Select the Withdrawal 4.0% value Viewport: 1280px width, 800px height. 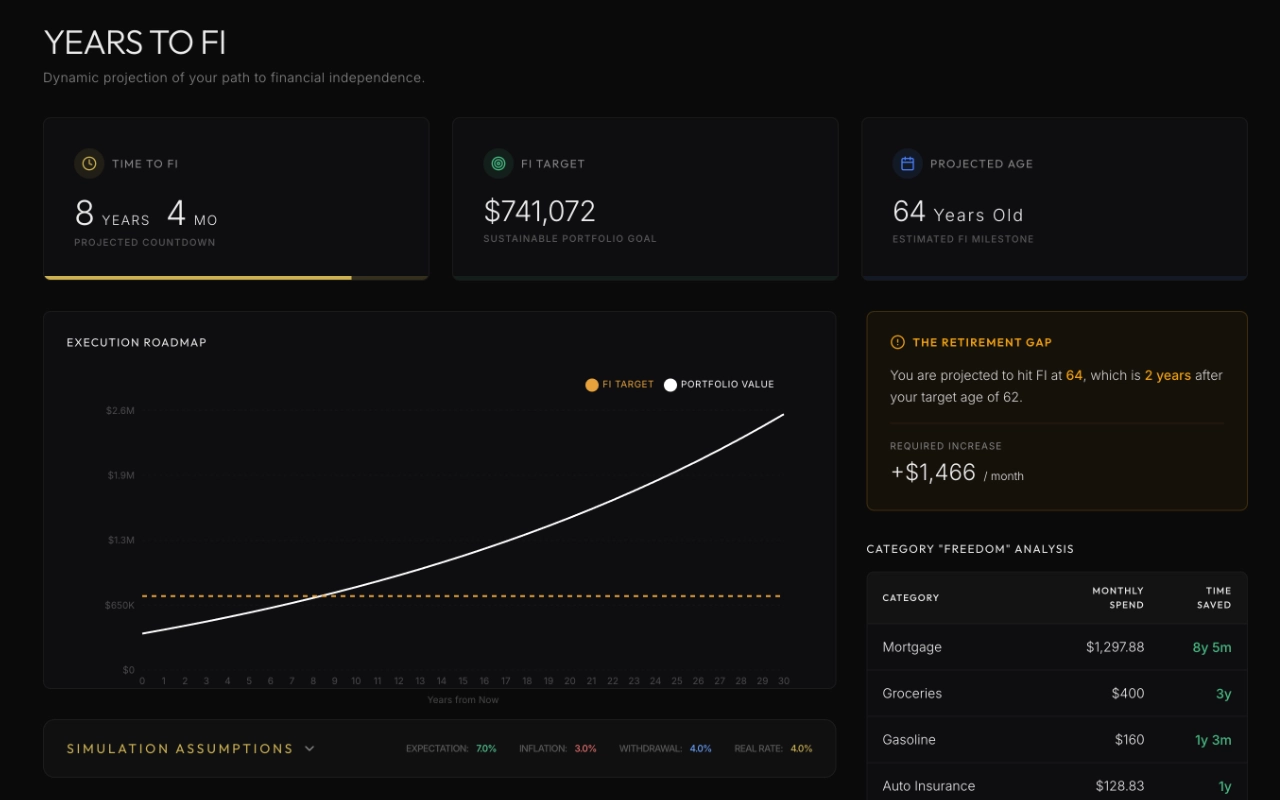coord(700,749)
